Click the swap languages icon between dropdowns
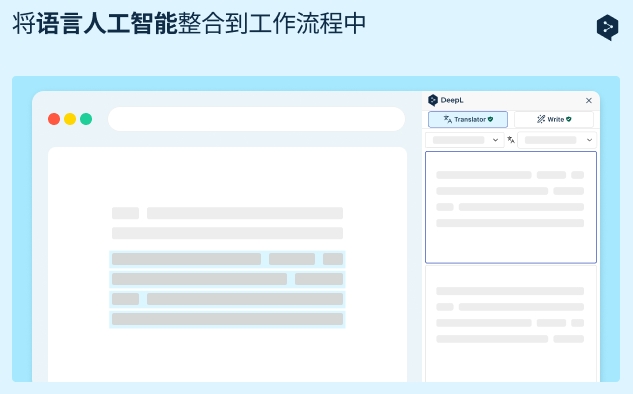Viewport: 633px width, 394px height. pos(511,140)
